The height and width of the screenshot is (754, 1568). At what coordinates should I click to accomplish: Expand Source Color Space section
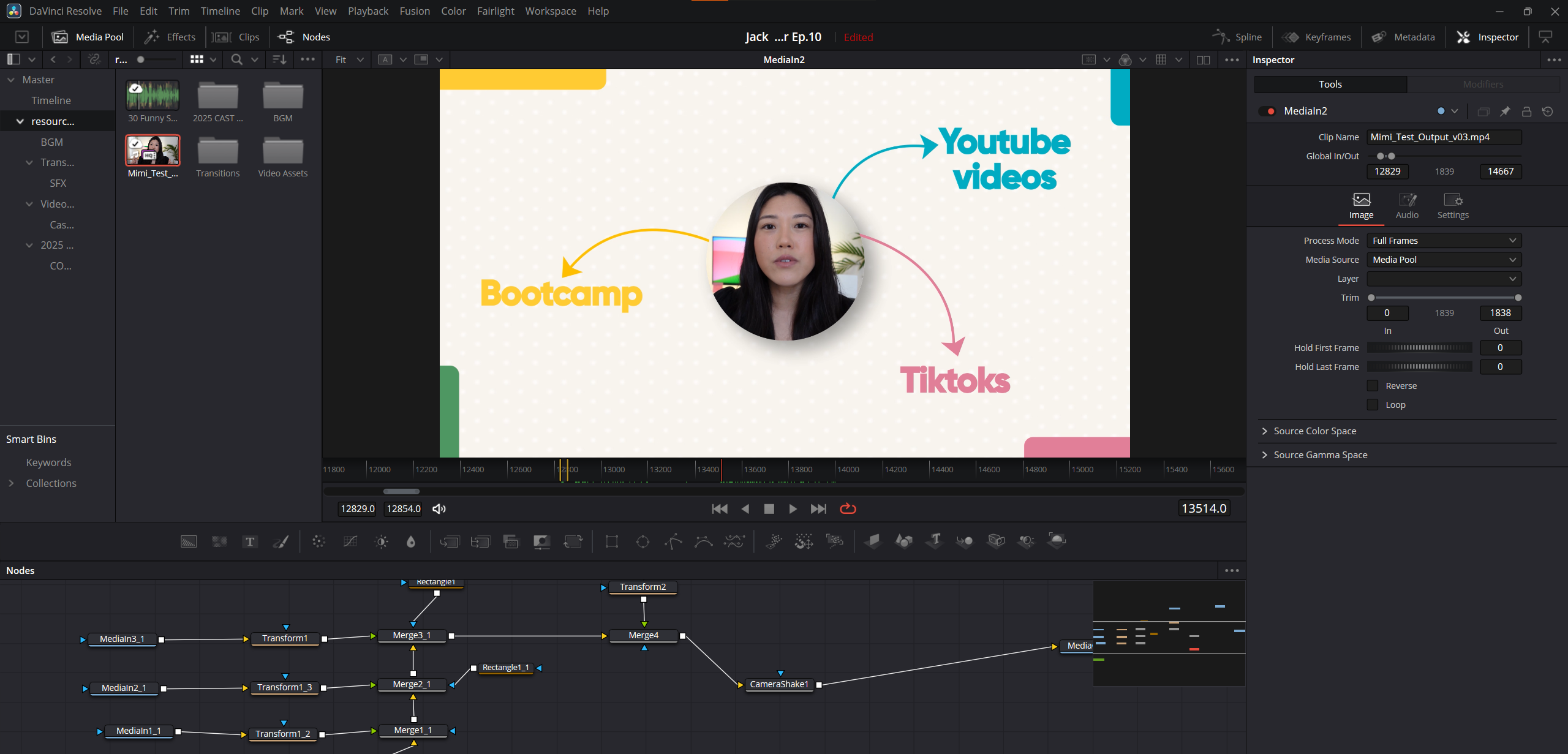point(1314,431)
